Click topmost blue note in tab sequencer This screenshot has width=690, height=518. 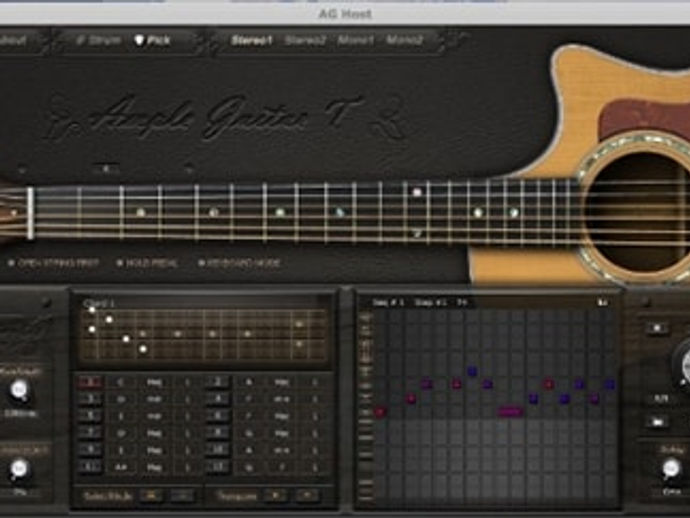[472, 371]
